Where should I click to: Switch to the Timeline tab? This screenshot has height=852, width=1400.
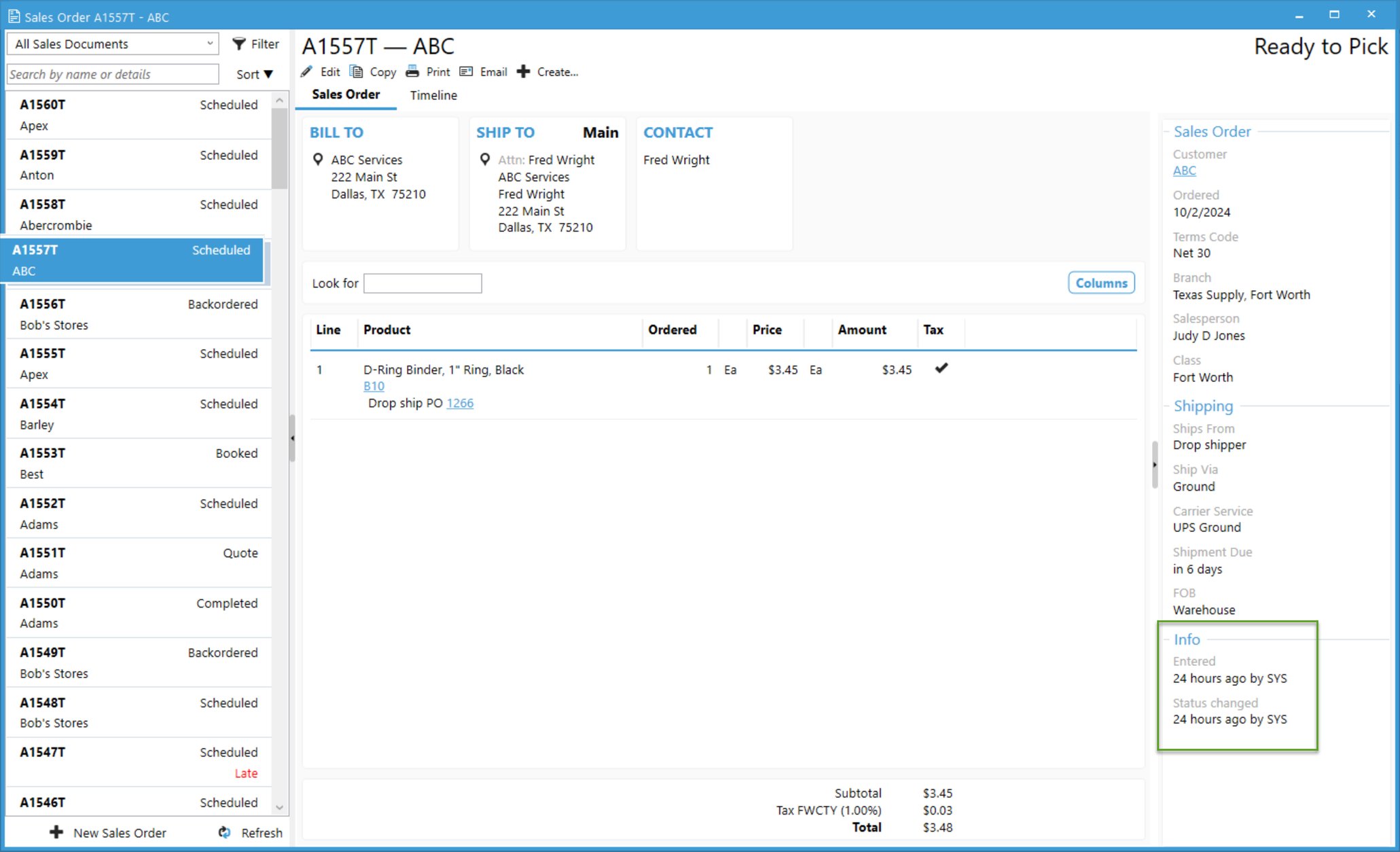point(433,95)
